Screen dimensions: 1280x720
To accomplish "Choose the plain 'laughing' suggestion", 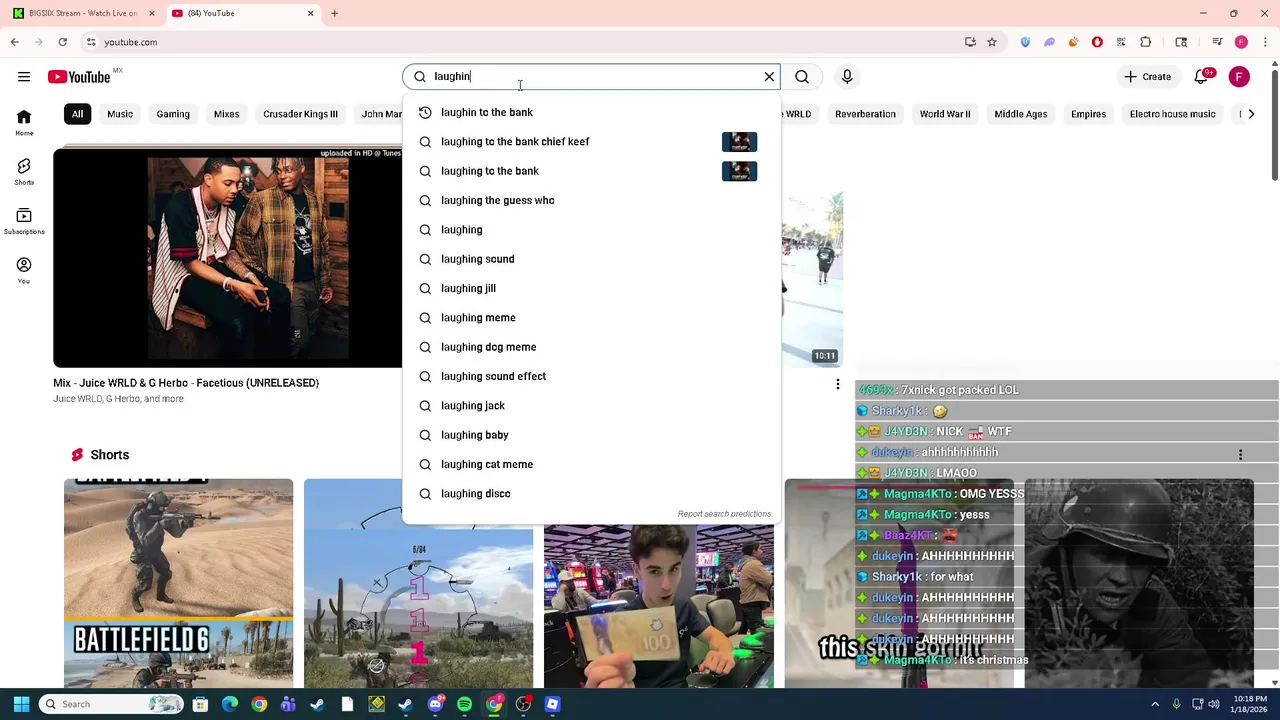I will pos(591,230).
